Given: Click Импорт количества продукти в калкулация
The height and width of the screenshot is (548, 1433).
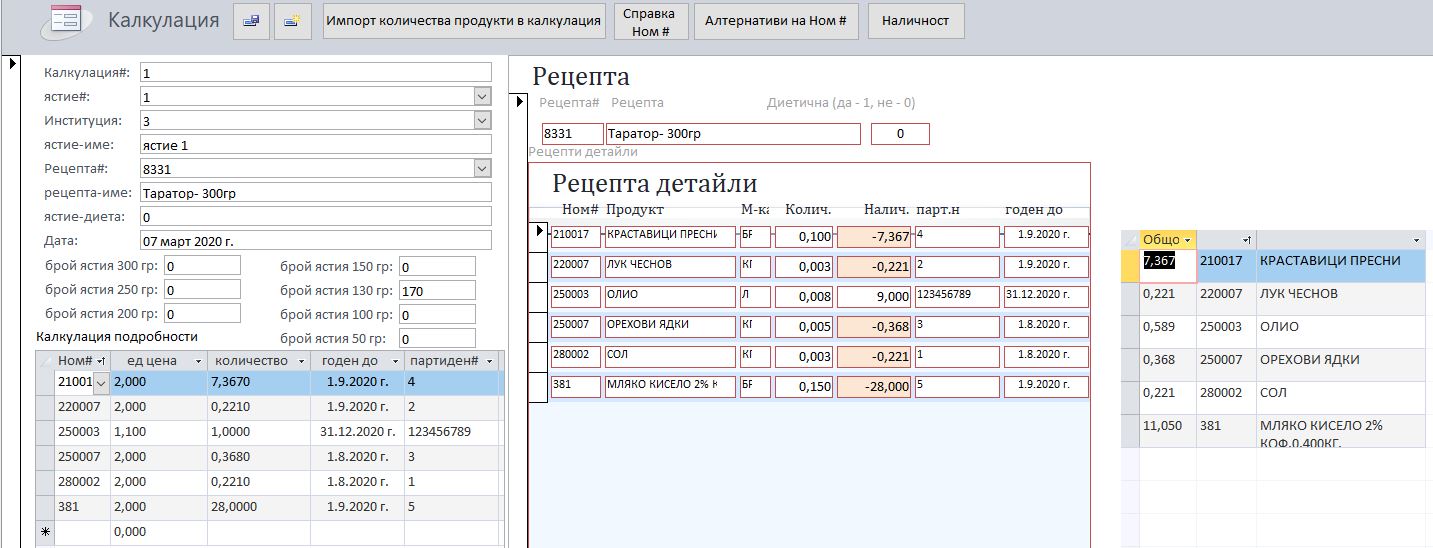Looking at the screenshot, I should click(464, 21).
